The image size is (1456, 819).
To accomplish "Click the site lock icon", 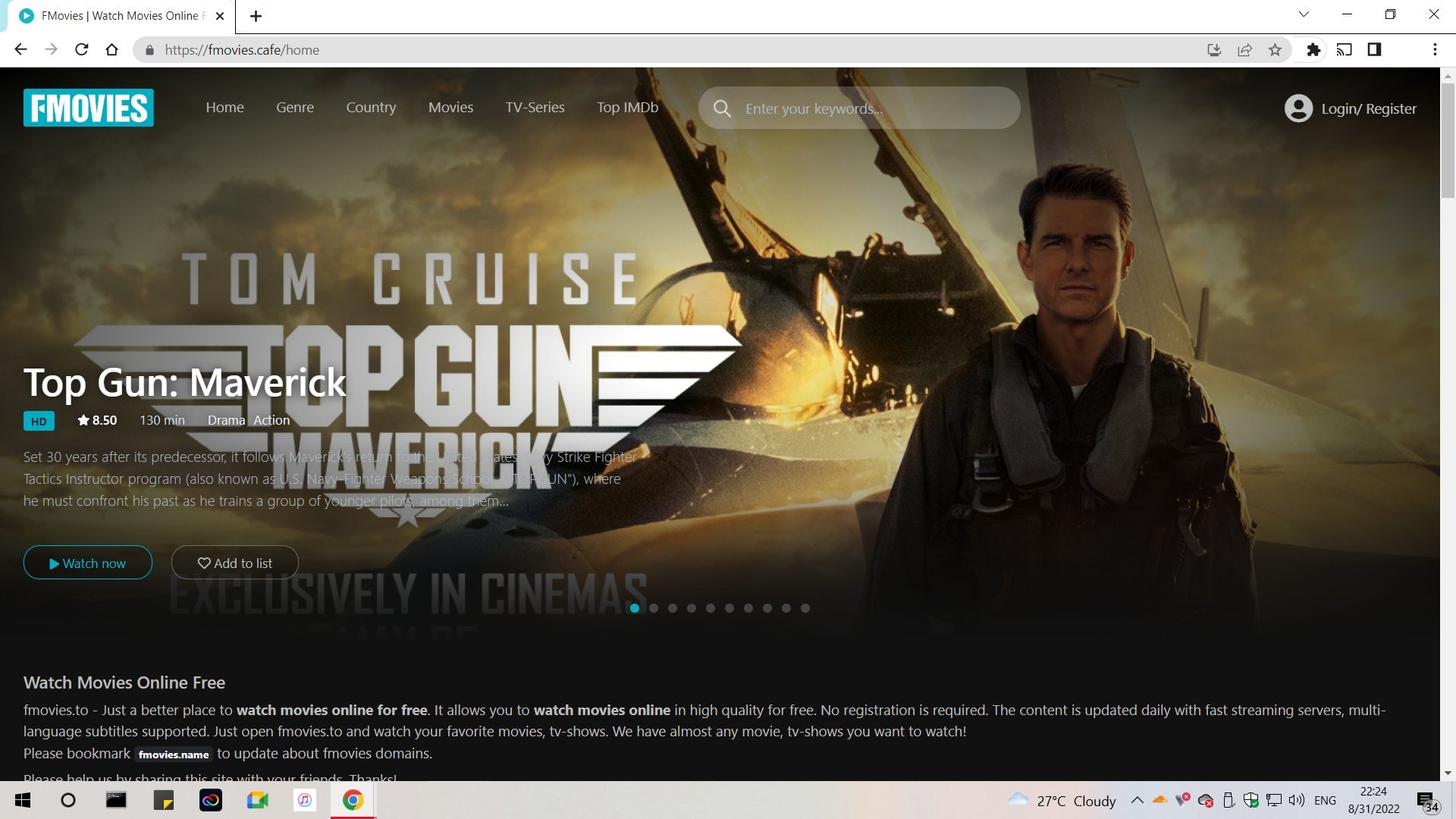I will 149,50.
